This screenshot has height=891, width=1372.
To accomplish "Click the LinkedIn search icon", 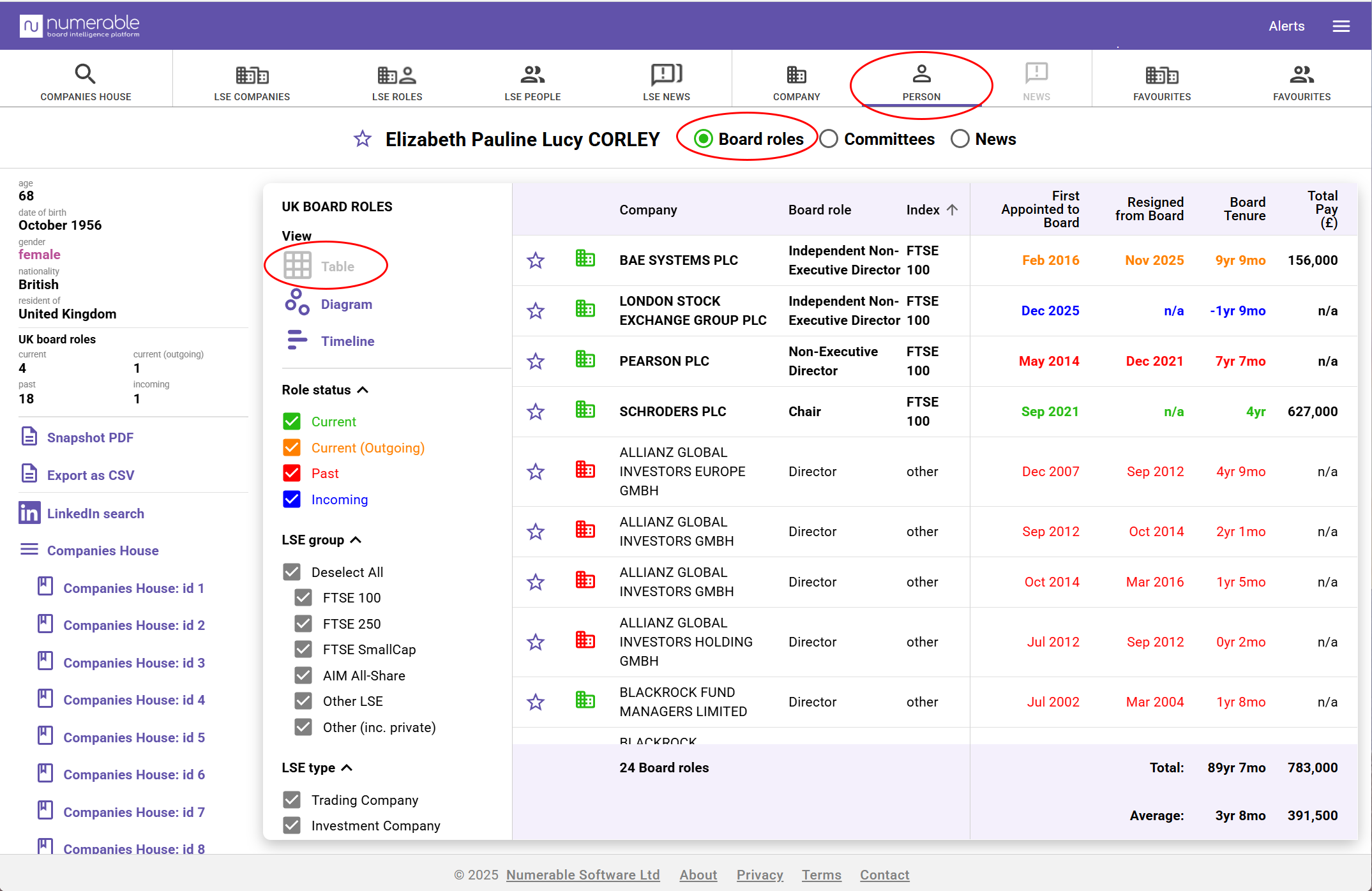I will tap(29, 513).
